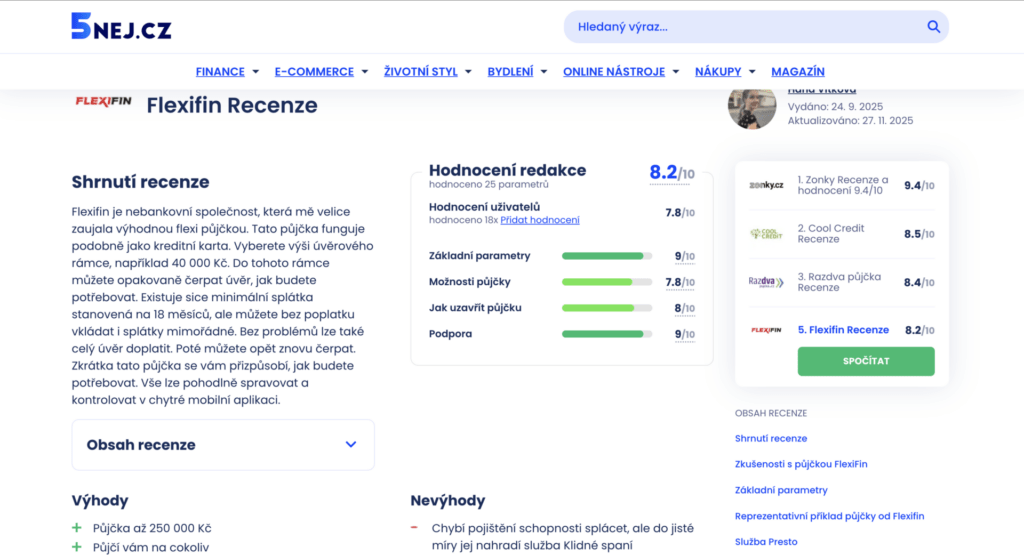
Task: Open Zkušenosti s půjčkou FlexiFin link
Action: (x=800, y=464)
